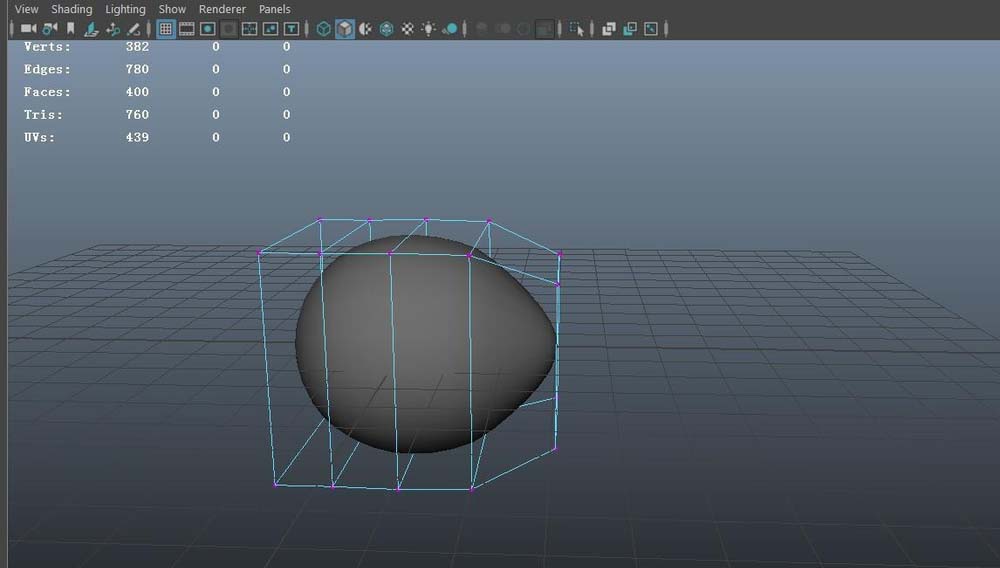Toggle the Resolution Gate display

click(207, 29)
